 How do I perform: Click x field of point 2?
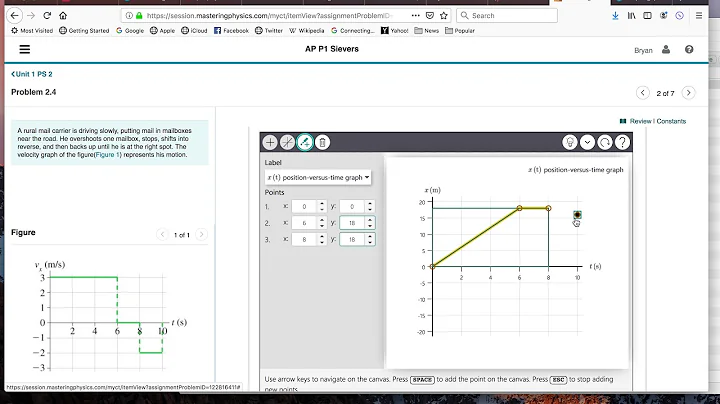pyautogui.click(x=304, y=223)
